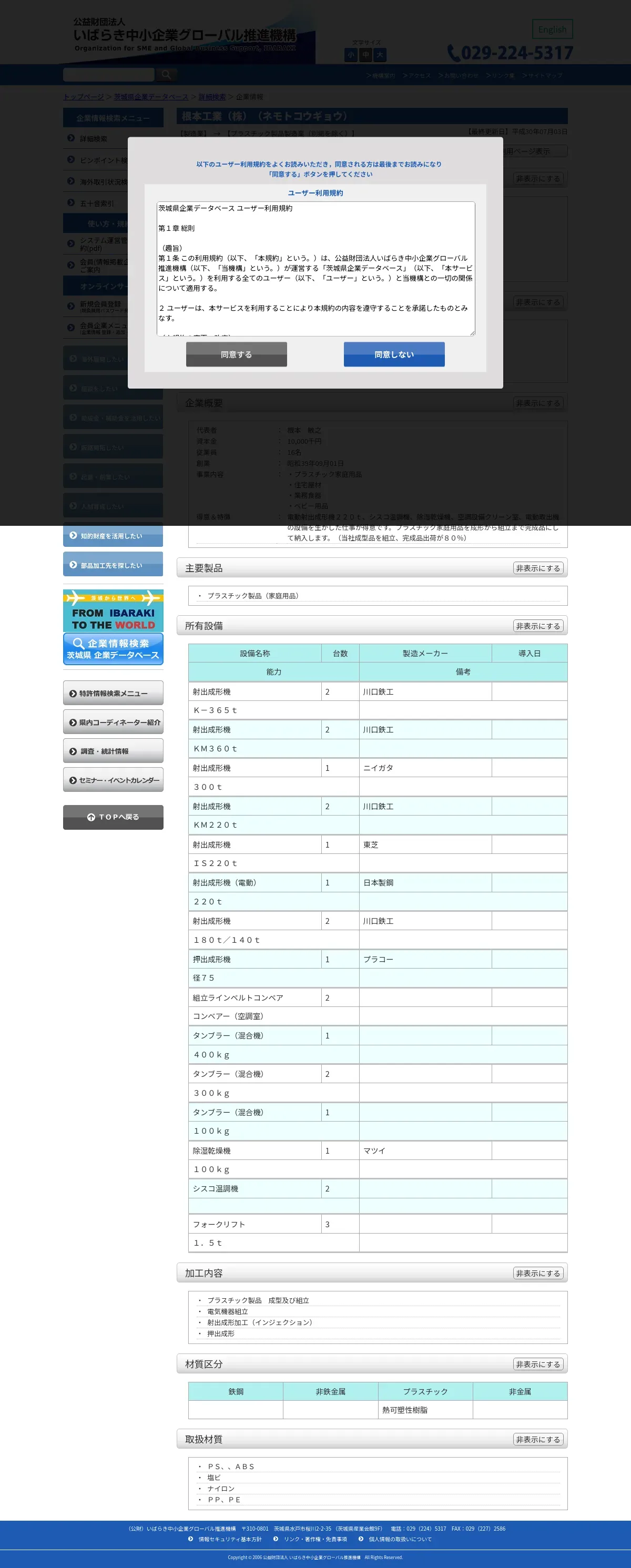Click arrow icon on 調査・統計情報
Screen dimensions: 631x1568
click(73, 751)
